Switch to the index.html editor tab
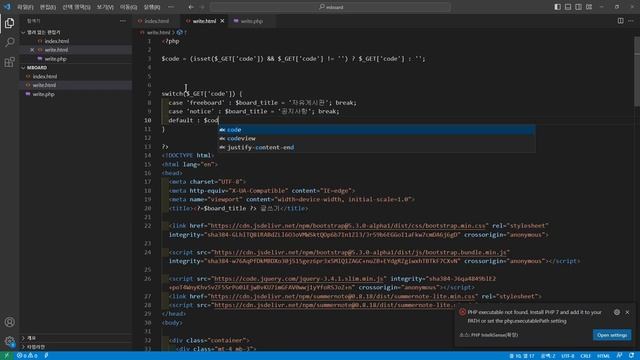This screenshot has height=360, width=640. coord(156,21)
